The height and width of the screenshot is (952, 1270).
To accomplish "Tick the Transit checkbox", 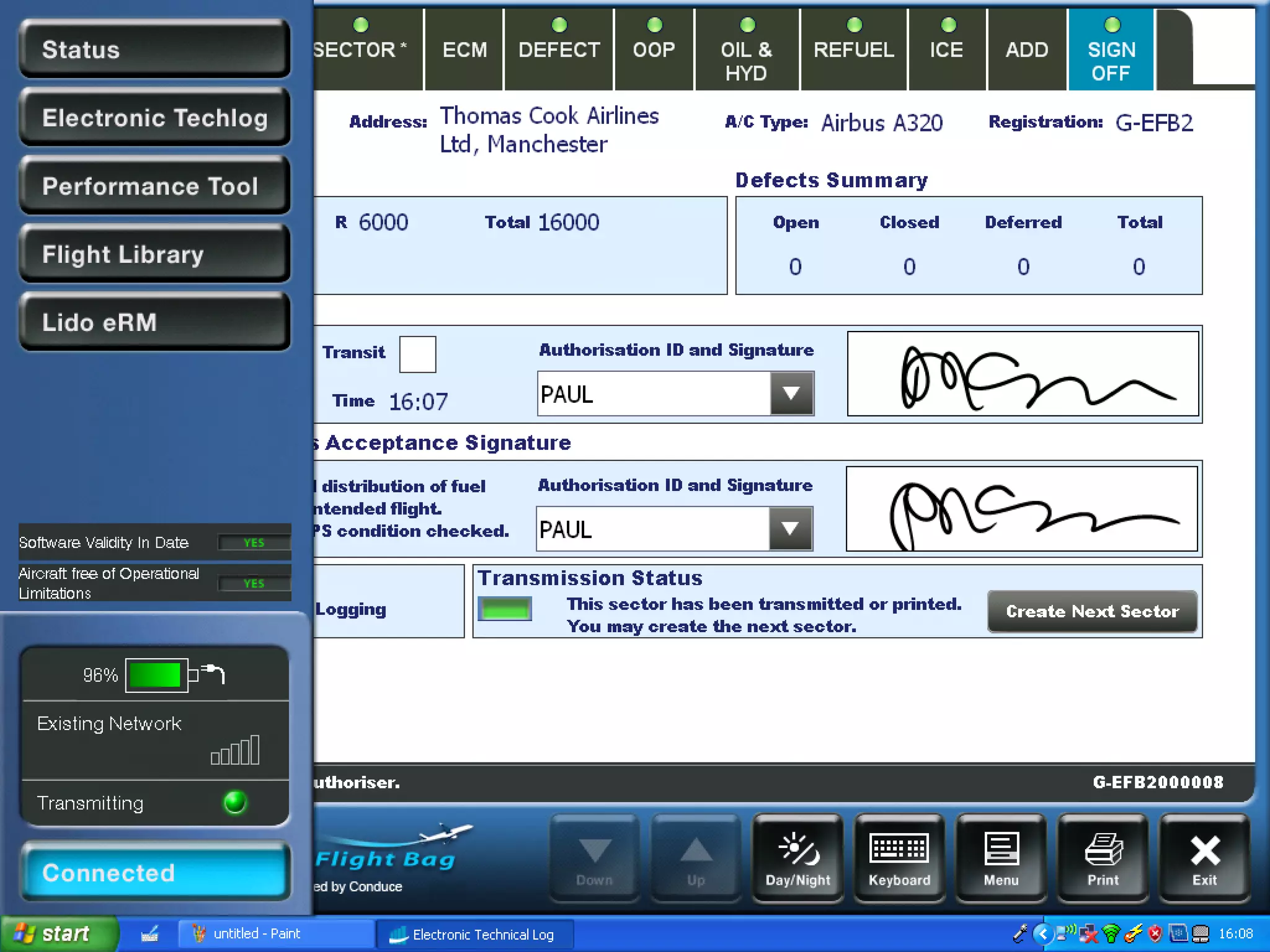I will (x=417, y=354).
